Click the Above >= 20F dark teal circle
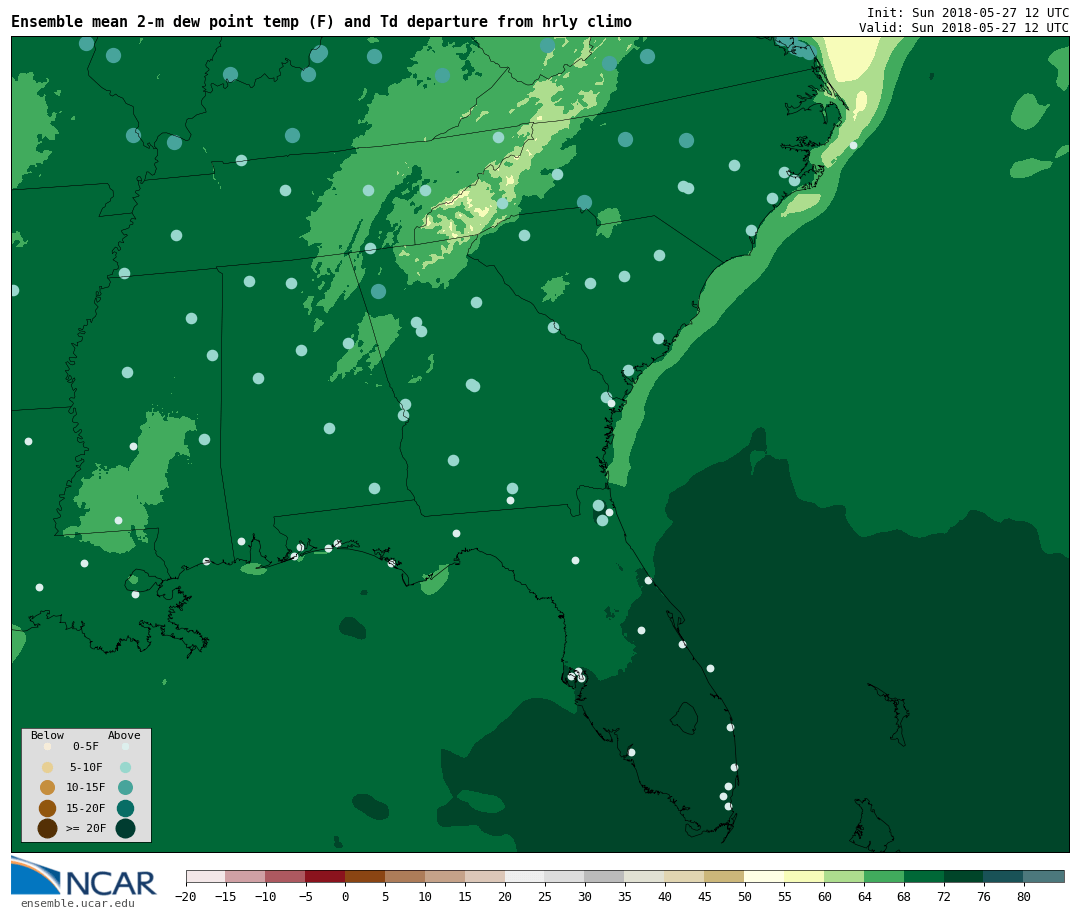The height and width of the screenshot is (915, 1080). point(125,828)
